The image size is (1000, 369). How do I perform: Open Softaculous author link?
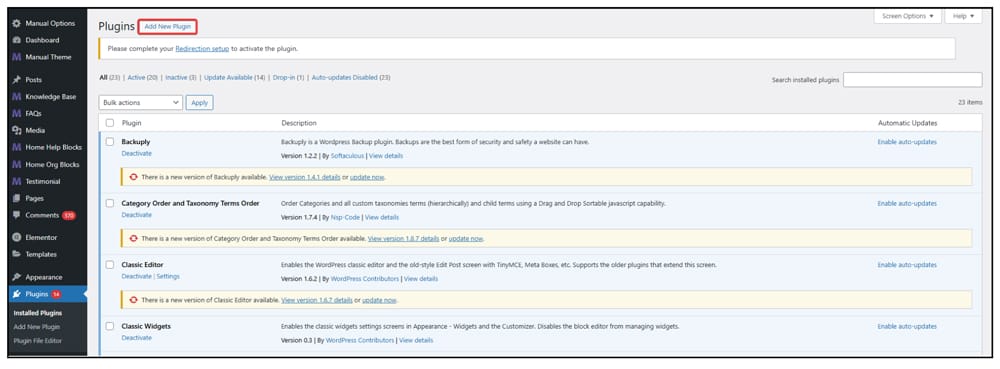[x=347, y=156]
